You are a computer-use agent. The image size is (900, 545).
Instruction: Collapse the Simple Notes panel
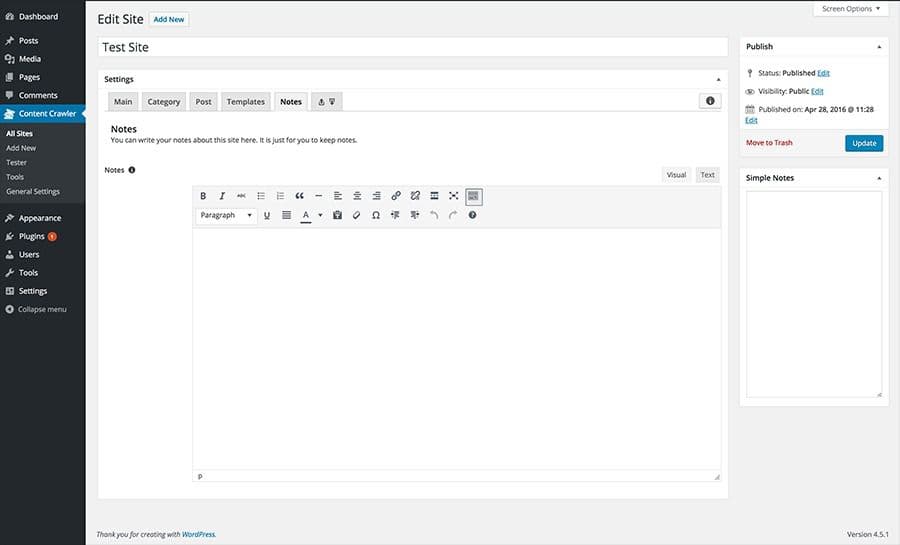[x=879, y=178]
